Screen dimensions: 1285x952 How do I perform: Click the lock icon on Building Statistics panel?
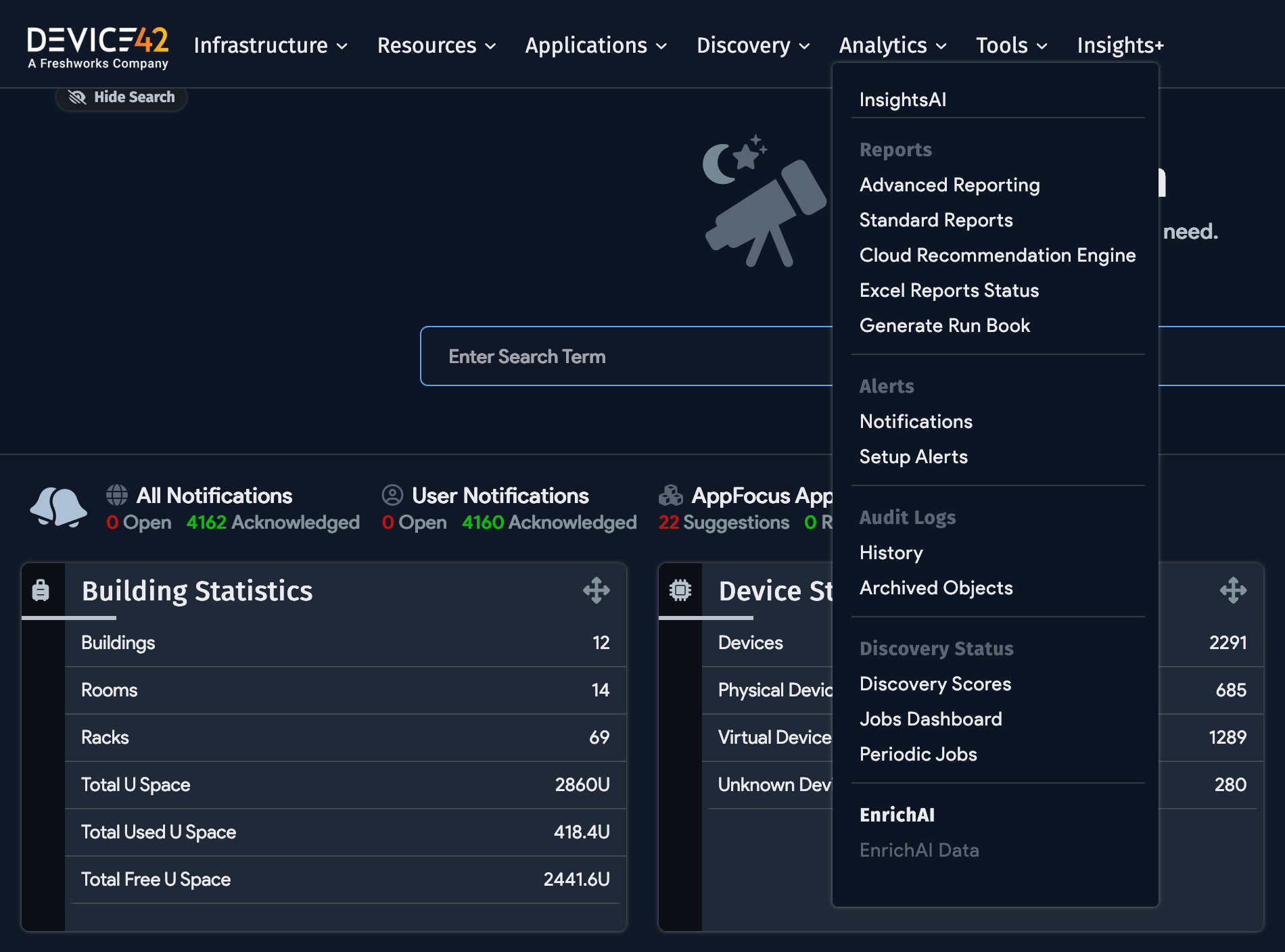pos(41,590)
